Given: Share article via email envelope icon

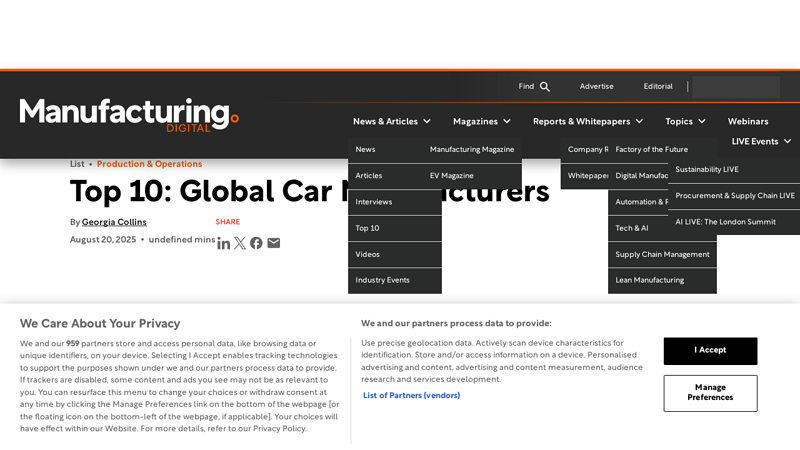Looking at the screenshot, I should pos(273,243).
